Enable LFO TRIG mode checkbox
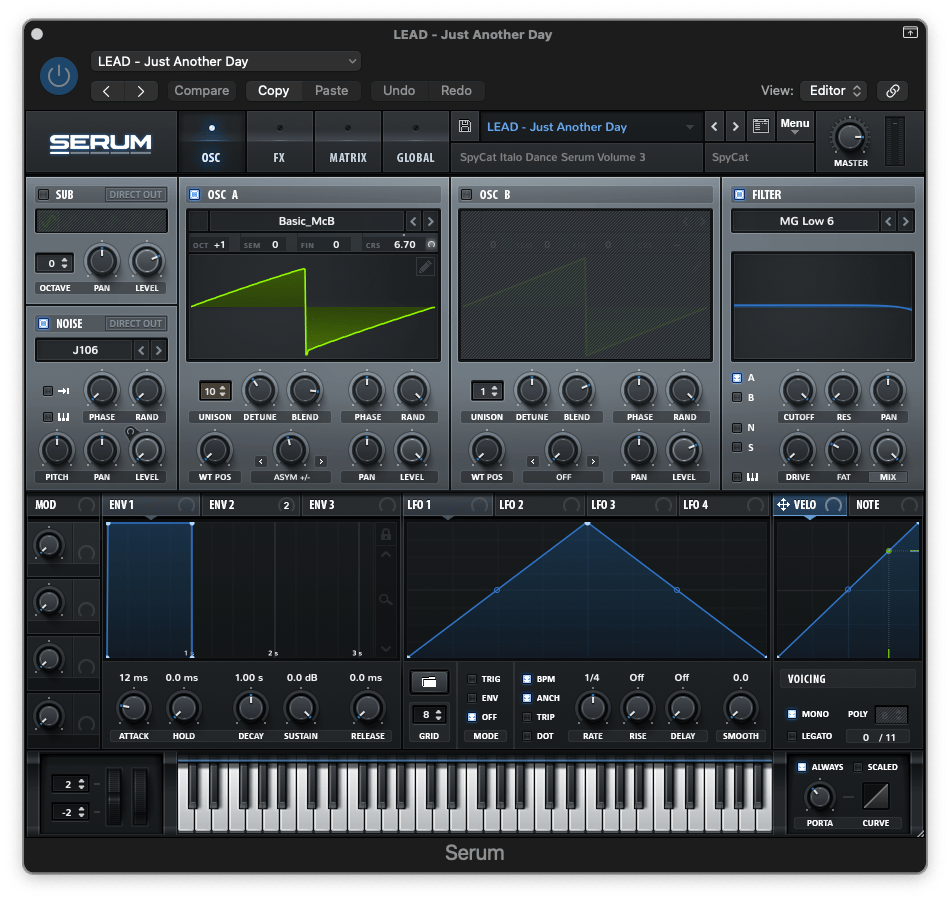950x901 pixels. [472, 679]
